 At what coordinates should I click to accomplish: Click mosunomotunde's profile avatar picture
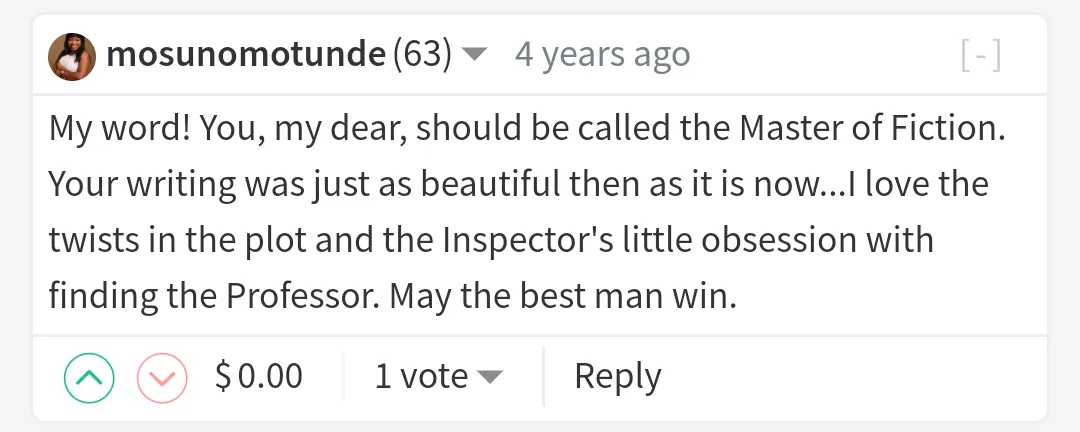click(x=72, y=56)
